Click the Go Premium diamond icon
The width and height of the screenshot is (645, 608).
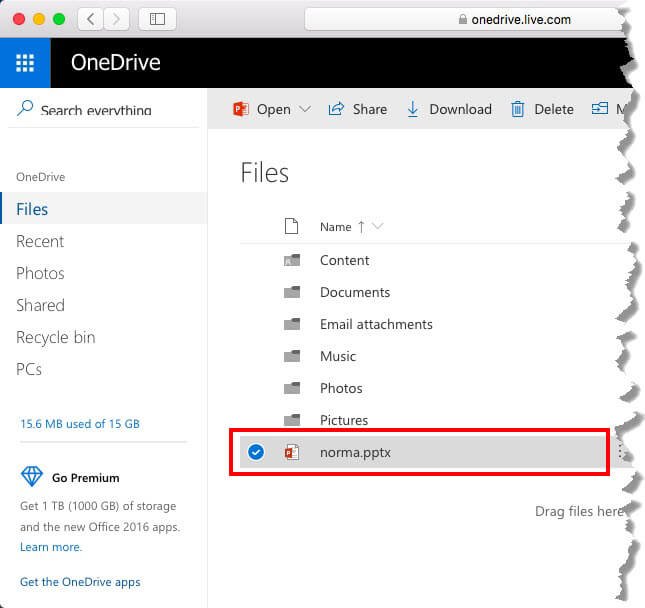coord(32,477)
